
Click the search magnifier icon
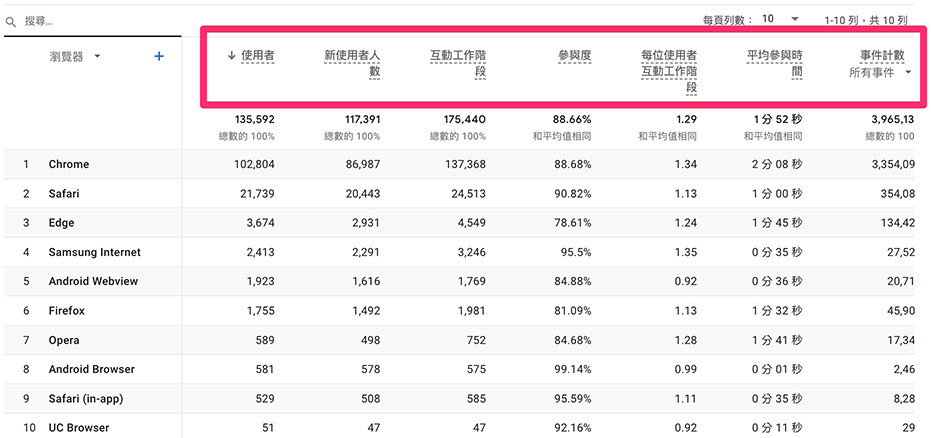click(x=11, y=22)
